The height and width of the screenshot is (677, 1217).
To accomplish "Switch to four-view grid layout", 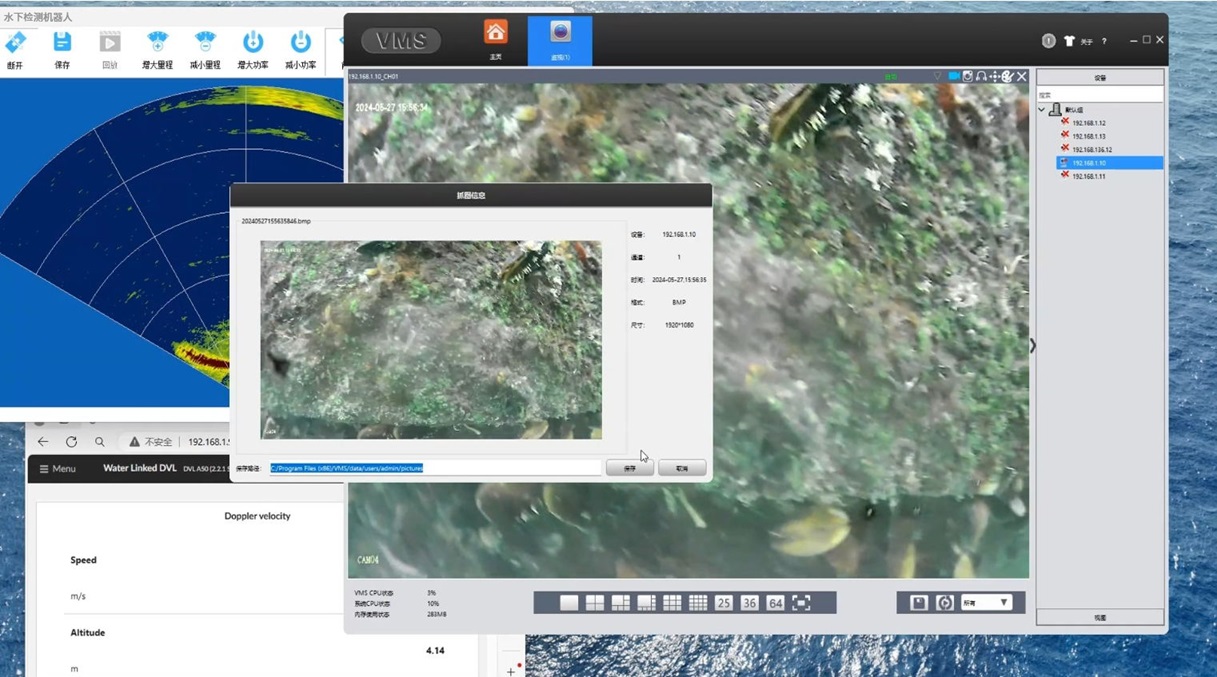I will pos(595,603).
